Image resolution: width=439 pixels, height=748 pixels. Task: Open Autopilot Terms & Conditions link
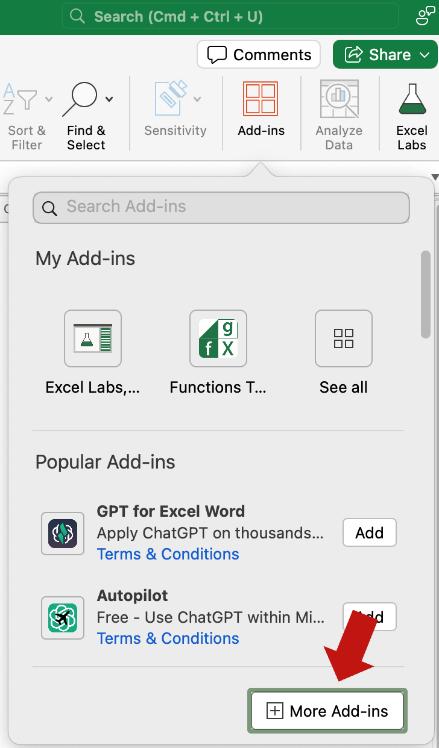[168, 638]
